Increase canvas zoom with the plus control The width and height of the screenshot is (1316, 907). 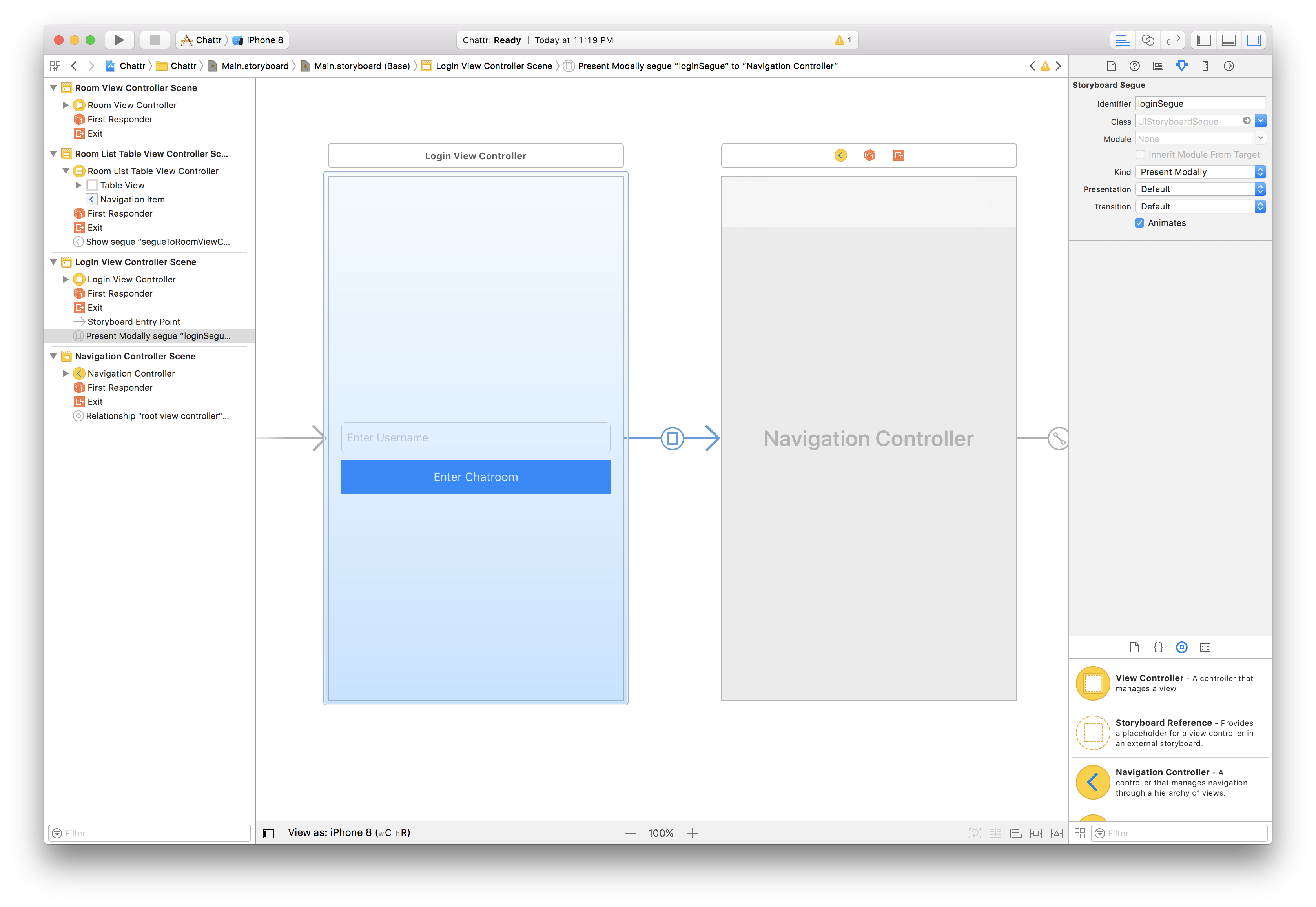pyautogui.click(x=693, y=832)
